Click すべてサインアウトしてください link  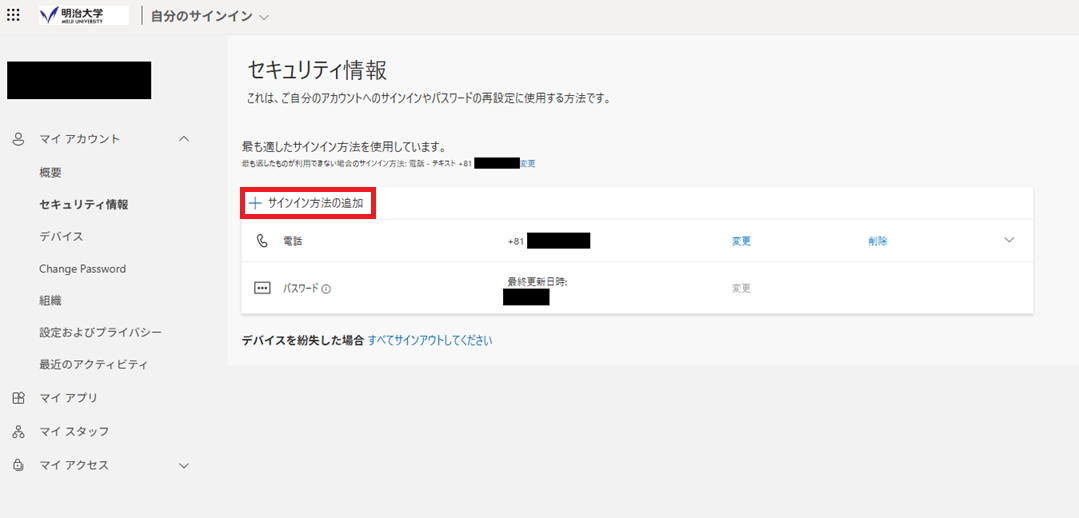tap(430, 340)
